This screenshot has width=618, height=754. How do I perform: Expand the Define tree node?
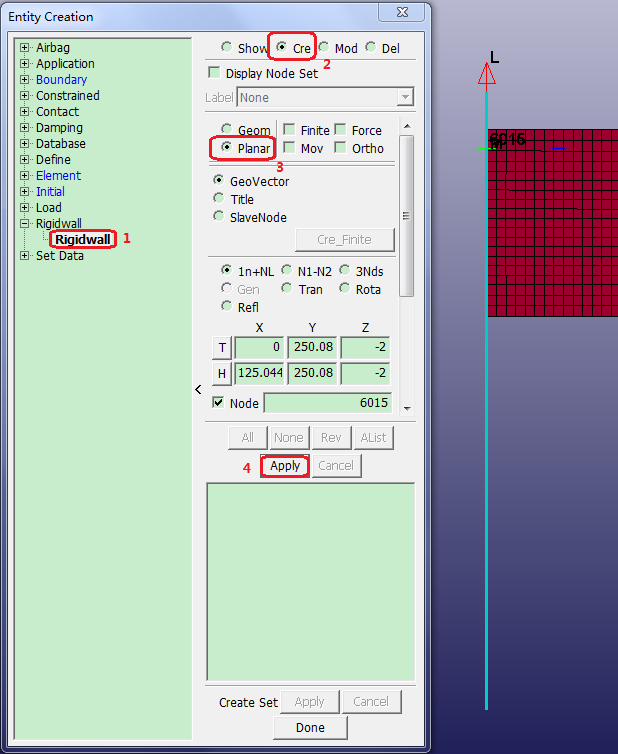[x=24, y=160]
